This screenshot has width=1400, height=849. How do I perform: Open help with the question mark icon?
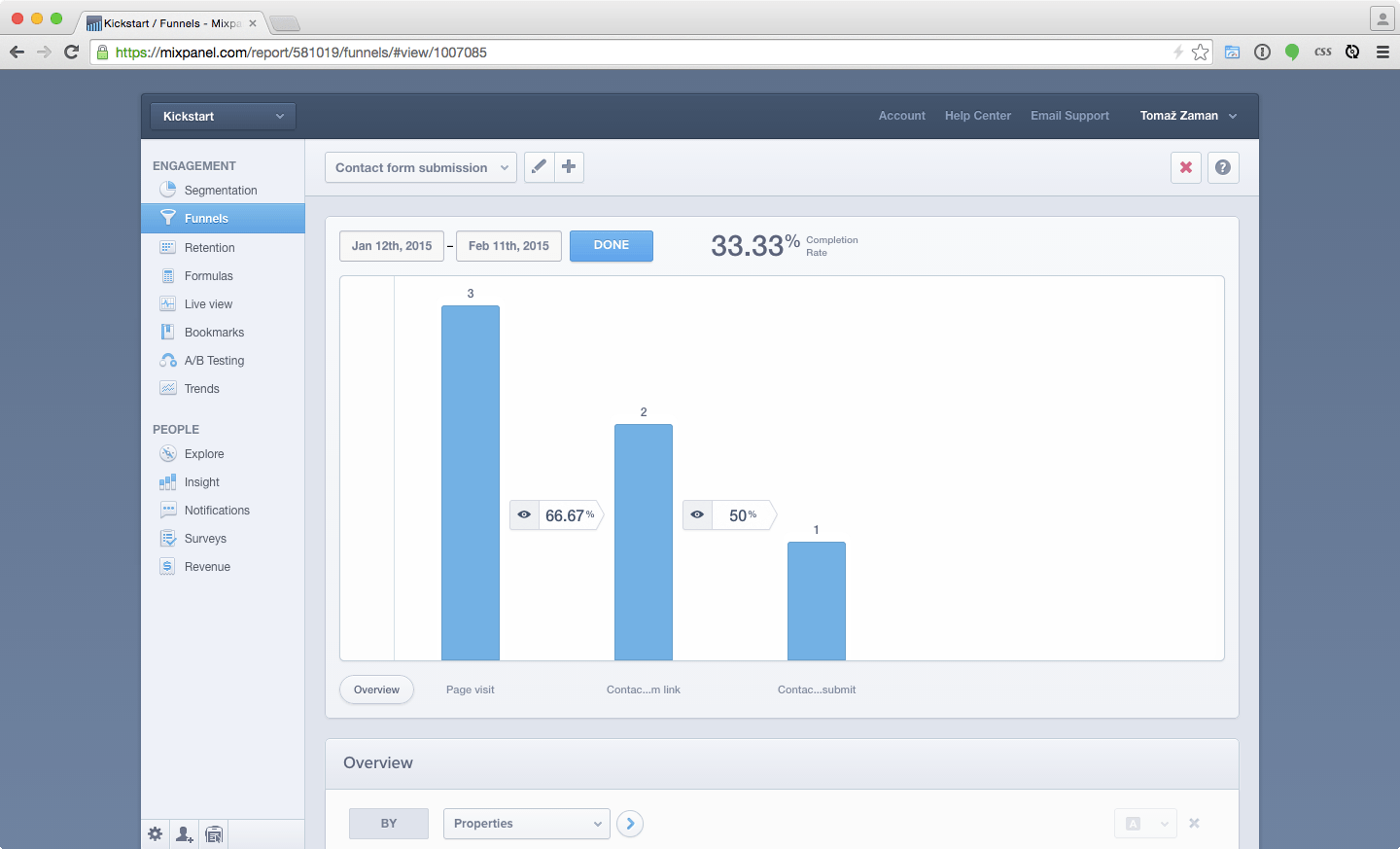point(1223,167)
